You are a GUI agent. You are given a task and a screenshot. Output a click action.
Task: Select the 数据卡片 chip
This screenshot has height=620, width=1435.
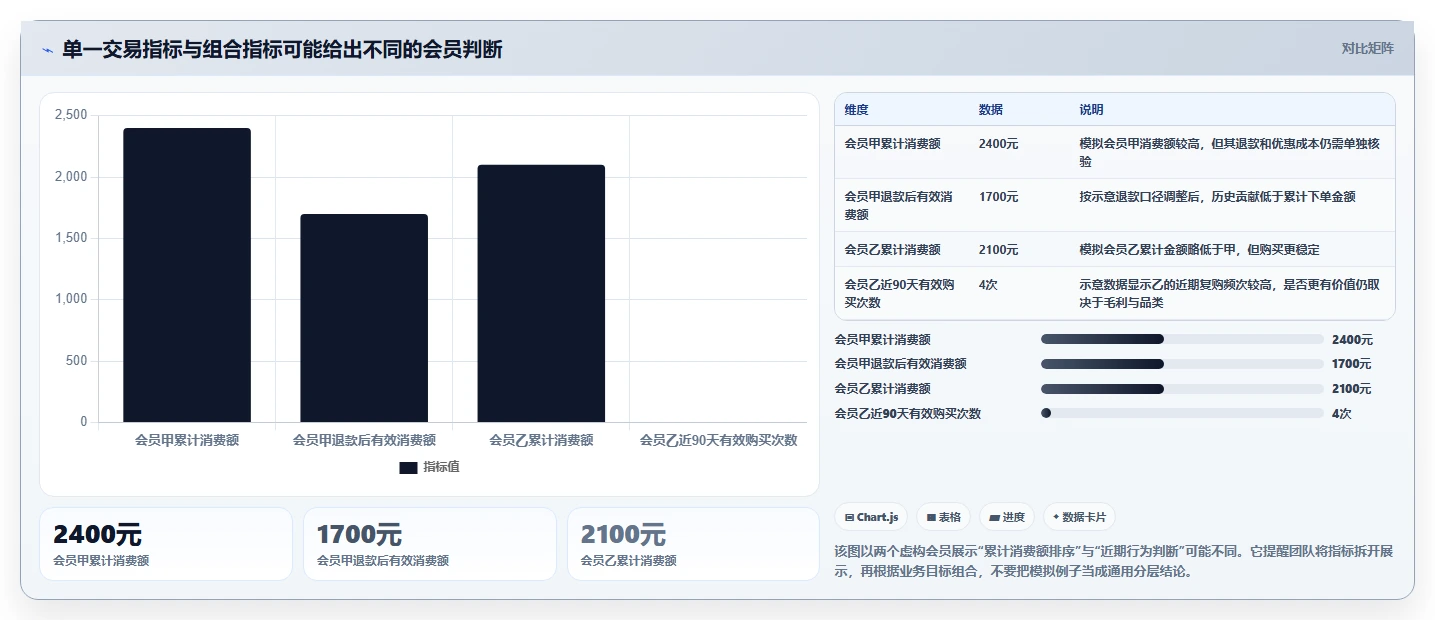1079,517
